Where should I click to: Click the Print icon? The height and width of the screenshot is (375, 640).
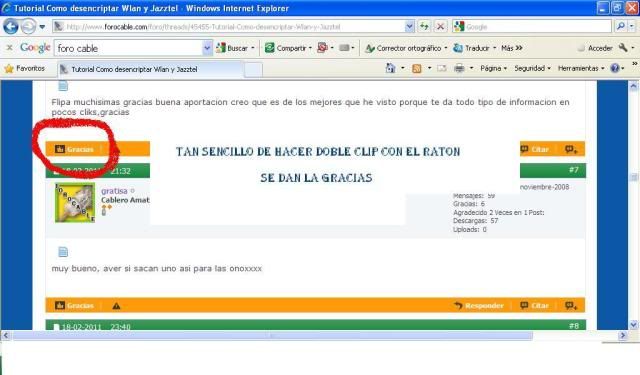[459, 68]
